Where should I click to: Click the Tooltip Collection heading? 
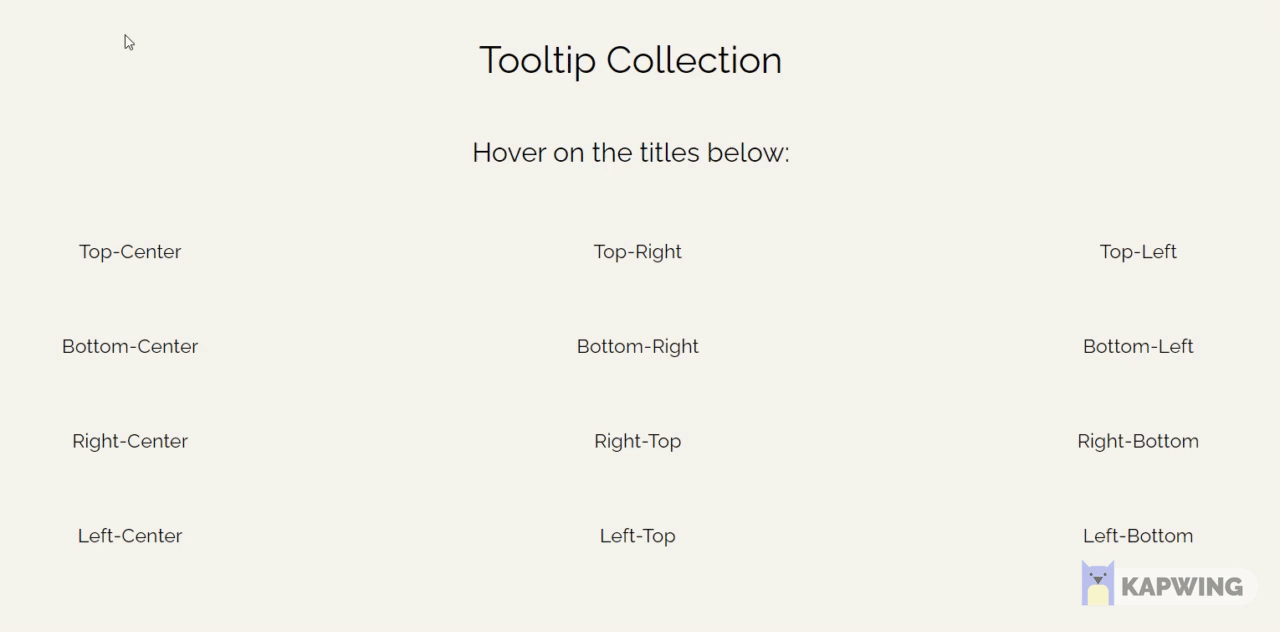[x=630, y=60]
